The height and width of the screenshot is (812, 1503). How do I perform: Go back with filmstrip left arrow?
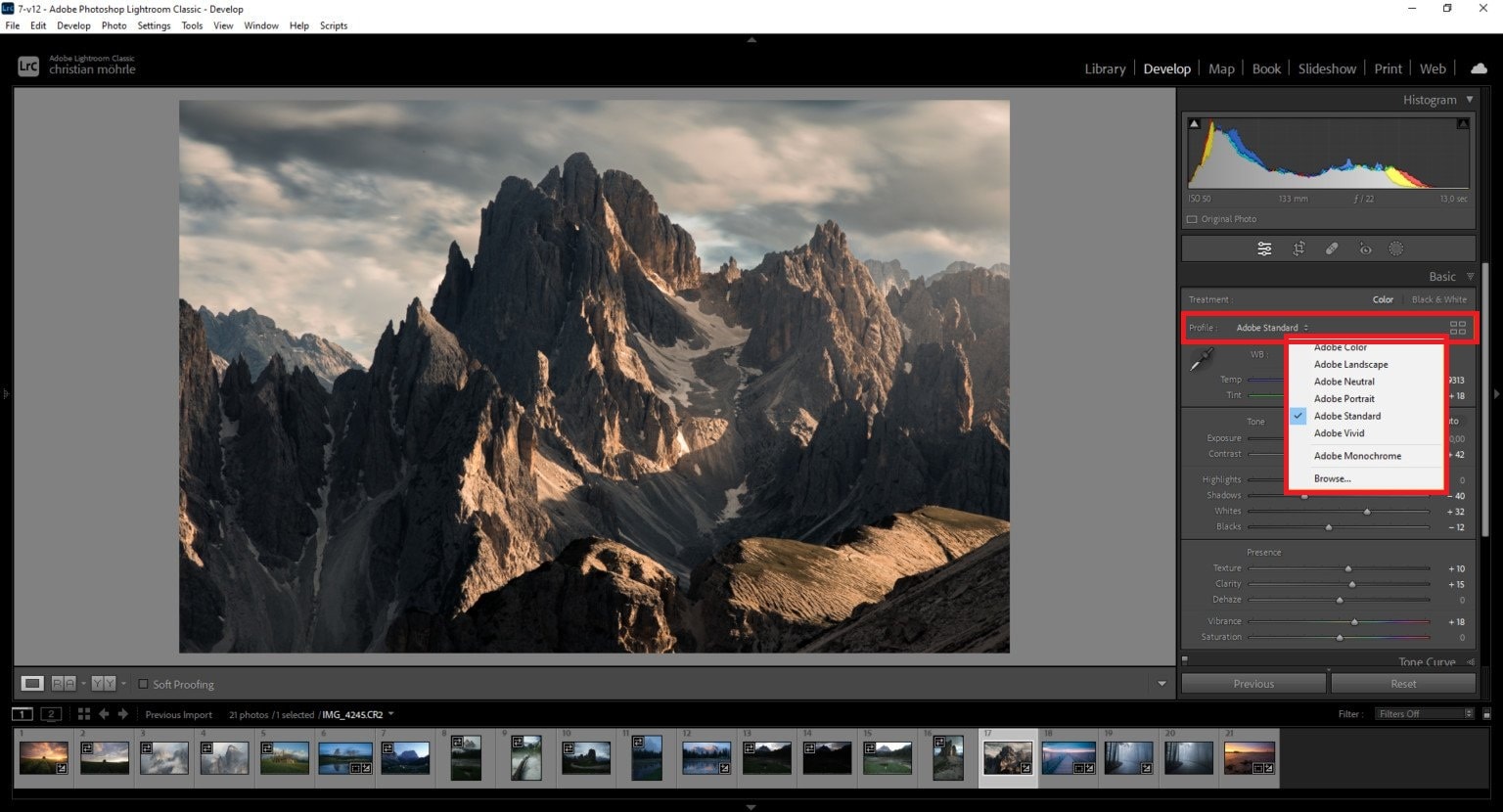pos(104,714)
